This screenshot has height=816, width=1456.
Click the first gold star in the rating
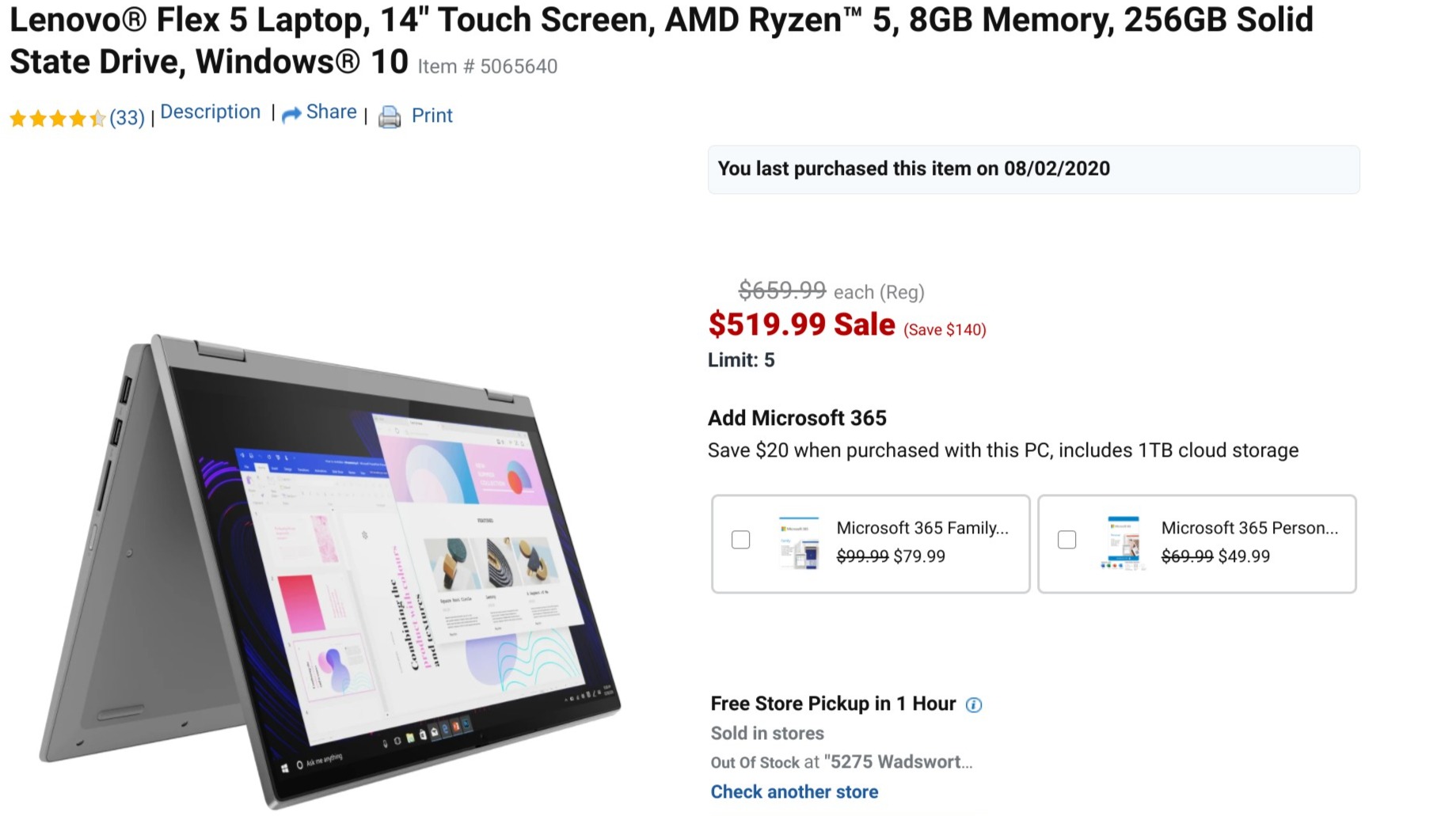(19, 117)
